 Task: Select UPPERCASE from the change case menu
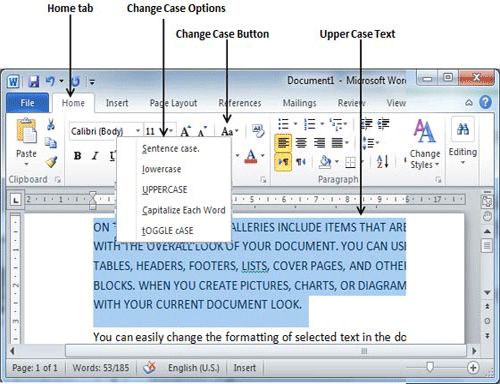(165, 190)
